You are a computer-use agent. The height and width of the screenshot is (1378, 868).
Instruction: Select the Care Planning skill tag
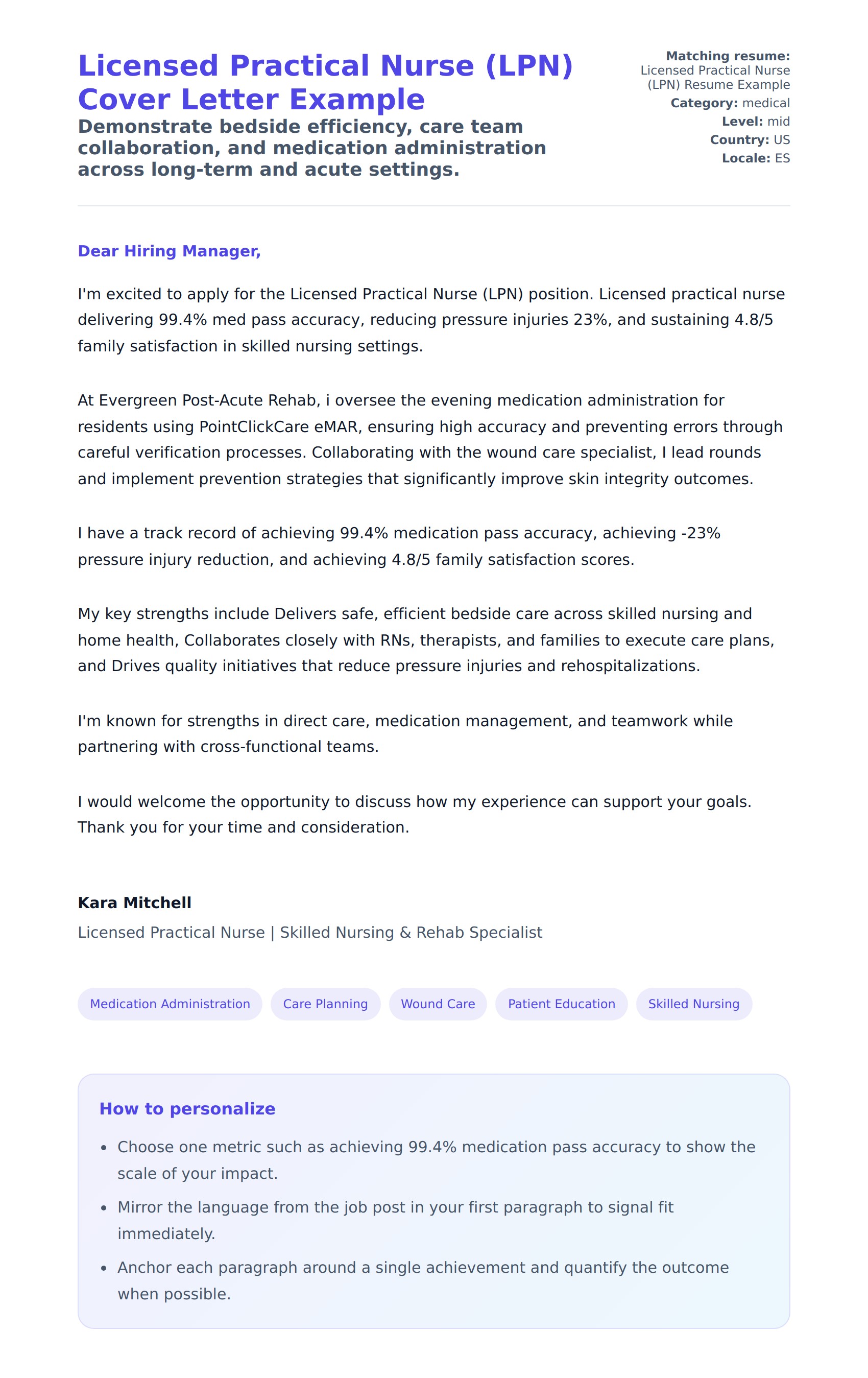coord(325,1004)
